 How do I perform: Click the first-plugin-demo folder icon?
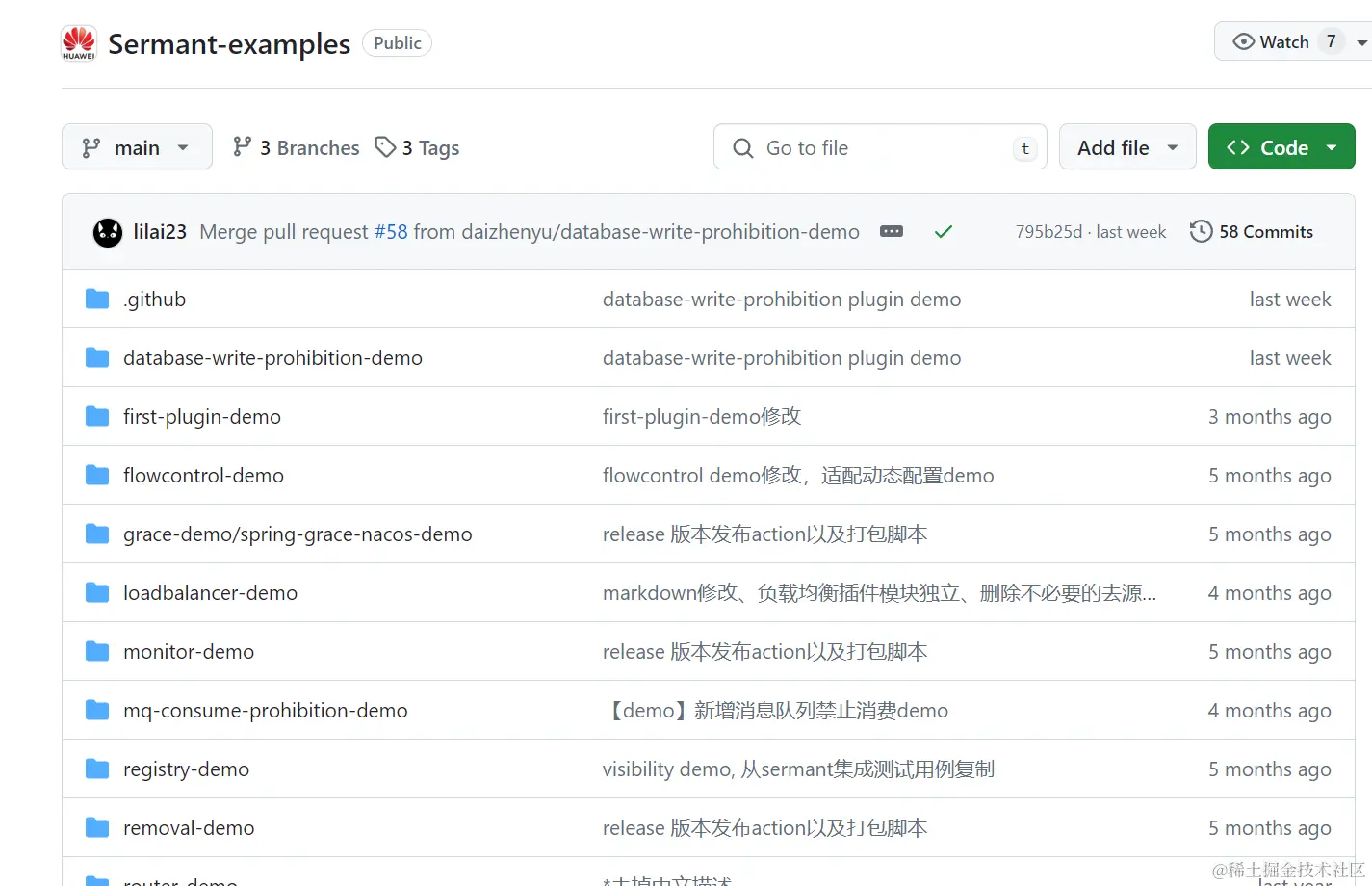97,417
